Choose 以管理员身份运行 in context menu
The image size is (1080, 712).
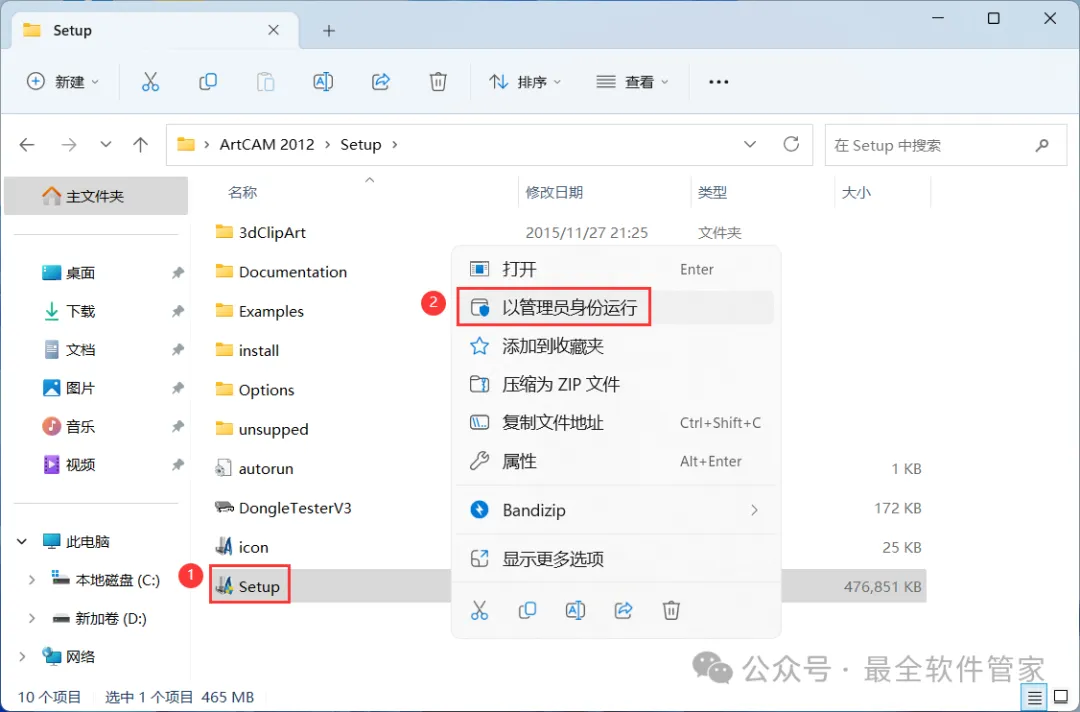tap(615, 307)
